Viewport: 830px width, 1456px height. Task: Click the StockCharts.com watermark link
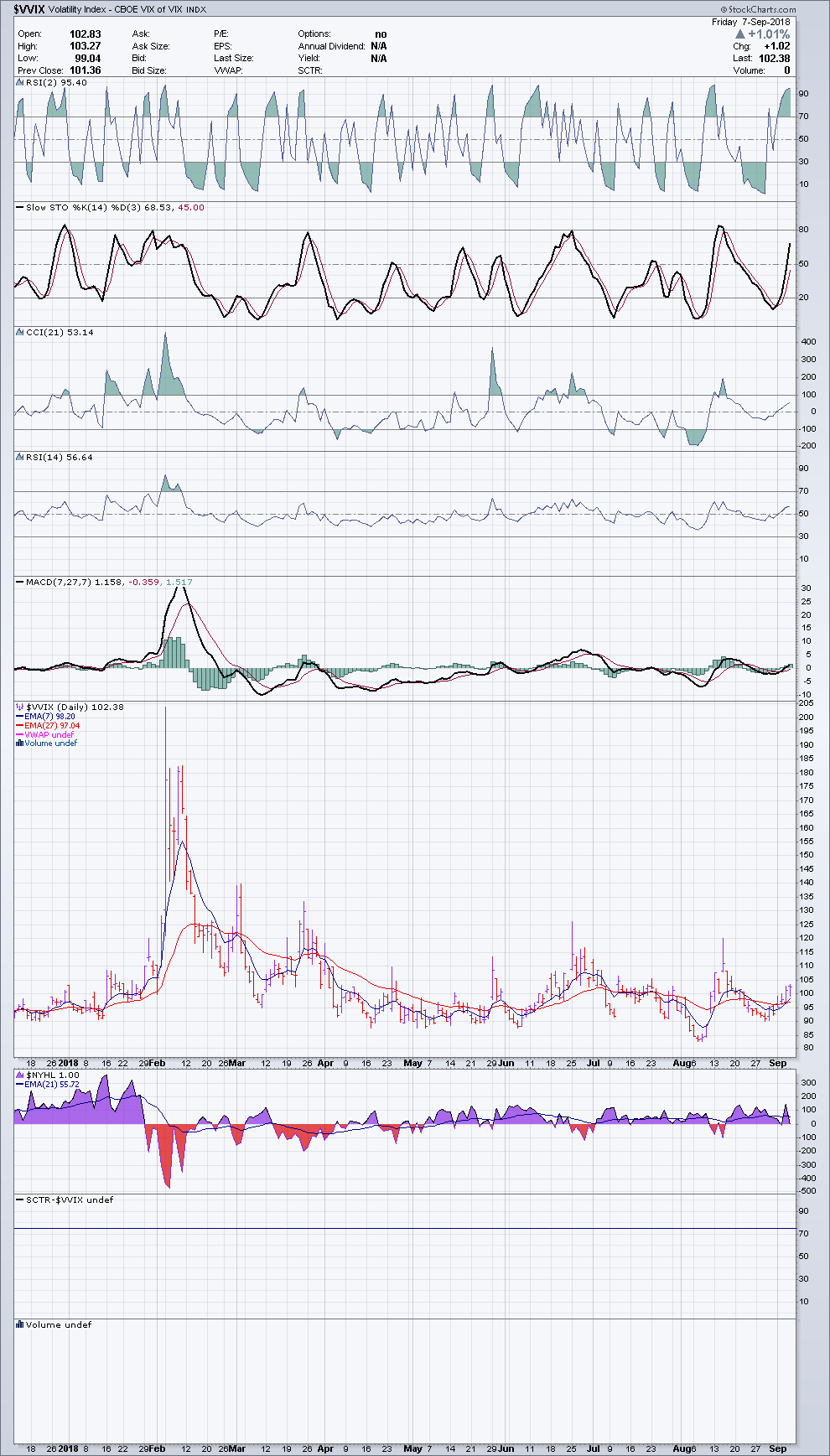click(757, 9)
